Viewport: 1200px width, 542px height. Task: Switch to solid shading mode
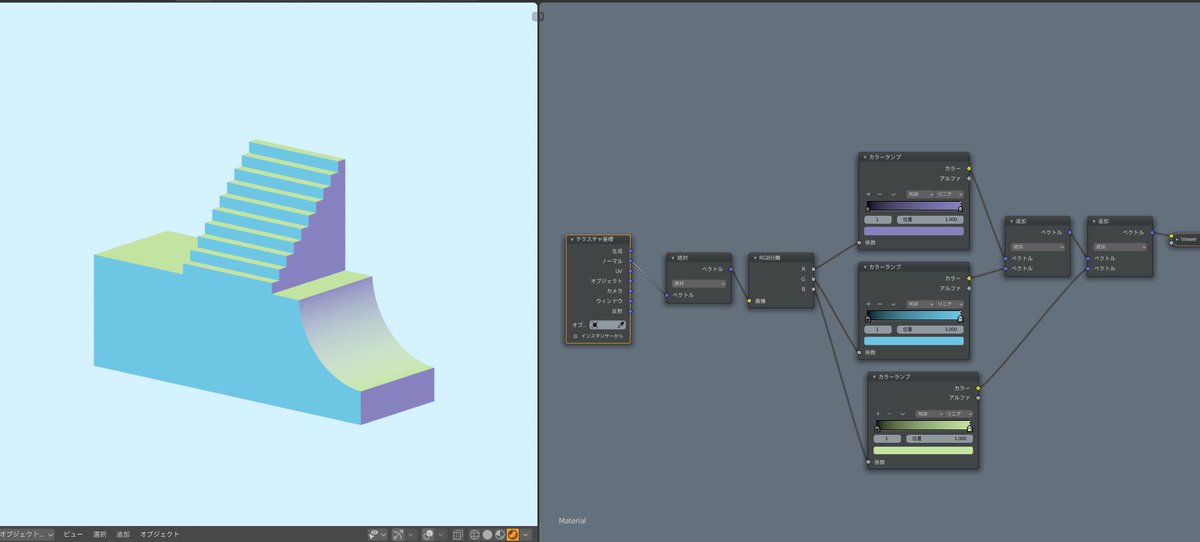point(487,535)
